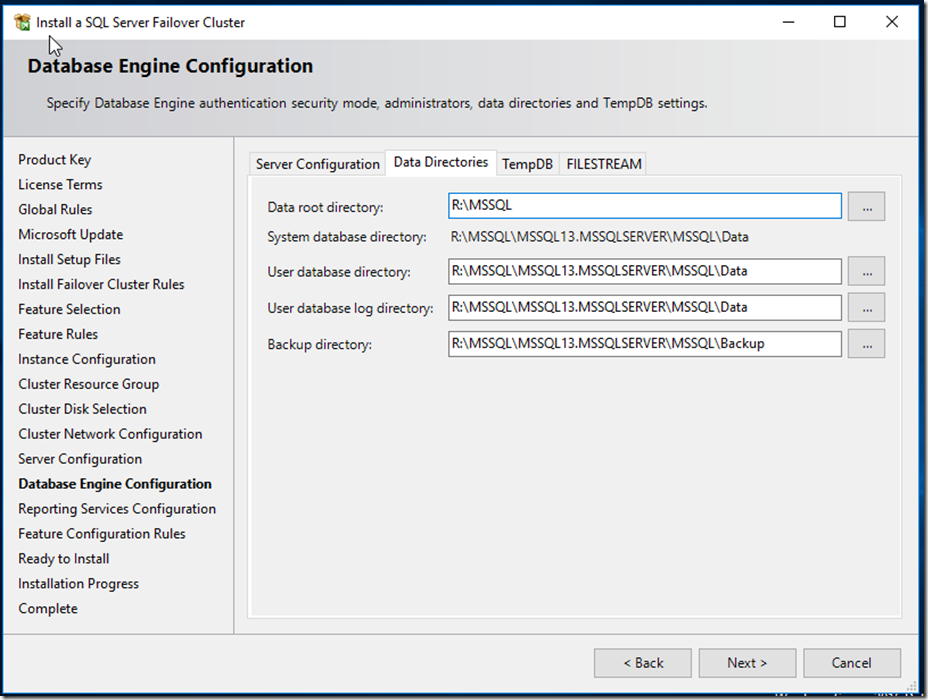Select Reporting Services Configuration step

[x=117, y=509]
